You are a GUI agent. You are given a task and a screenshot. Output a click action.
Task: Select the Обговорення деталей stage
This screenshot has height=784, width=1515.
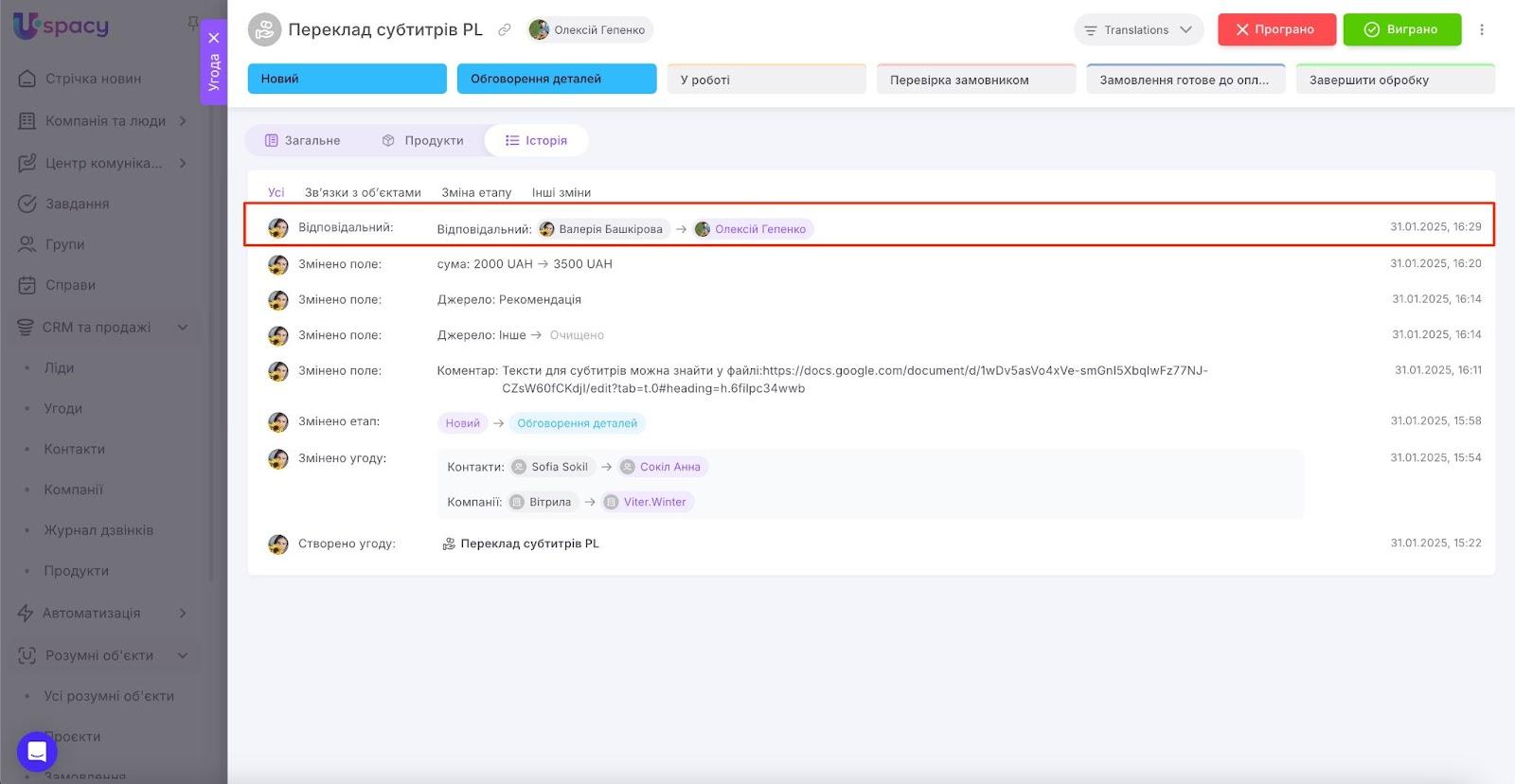557,79
